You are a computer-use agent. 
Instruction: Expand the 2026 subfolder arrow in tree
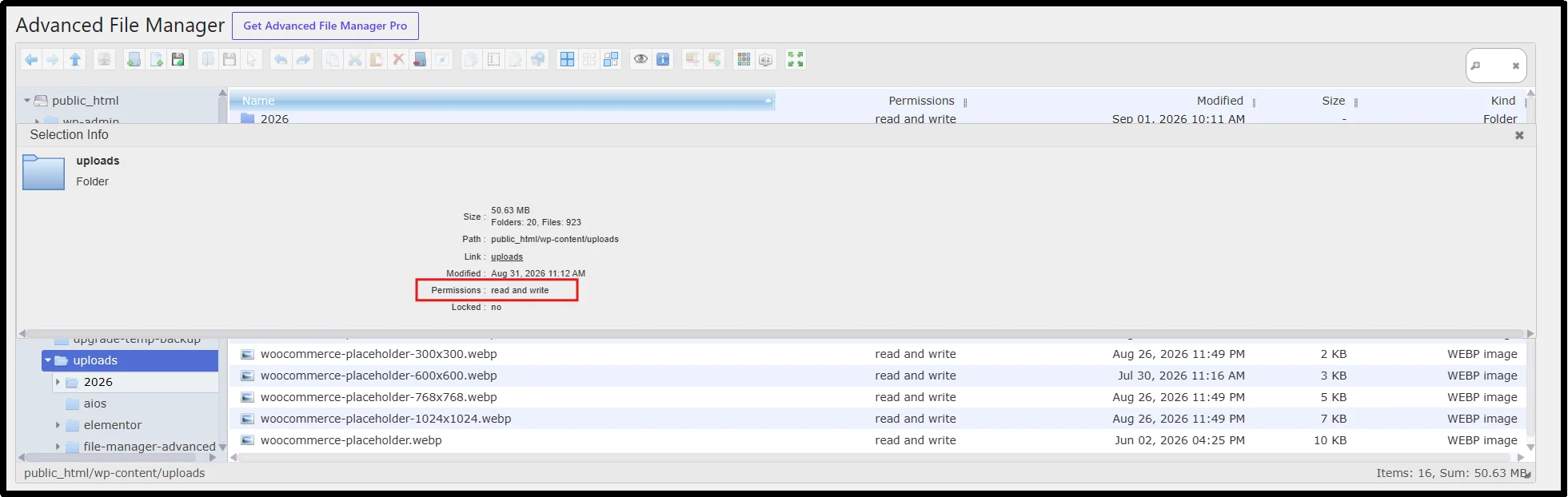click(x=58, y=382)
